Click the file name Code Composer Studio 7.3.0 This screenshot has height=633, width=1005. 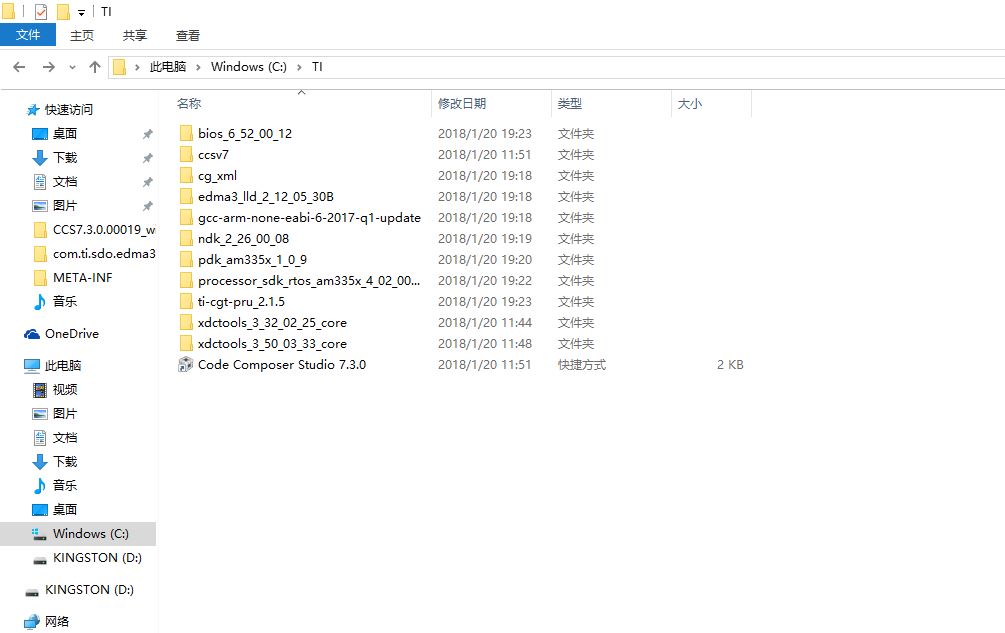tap(282, 365)
